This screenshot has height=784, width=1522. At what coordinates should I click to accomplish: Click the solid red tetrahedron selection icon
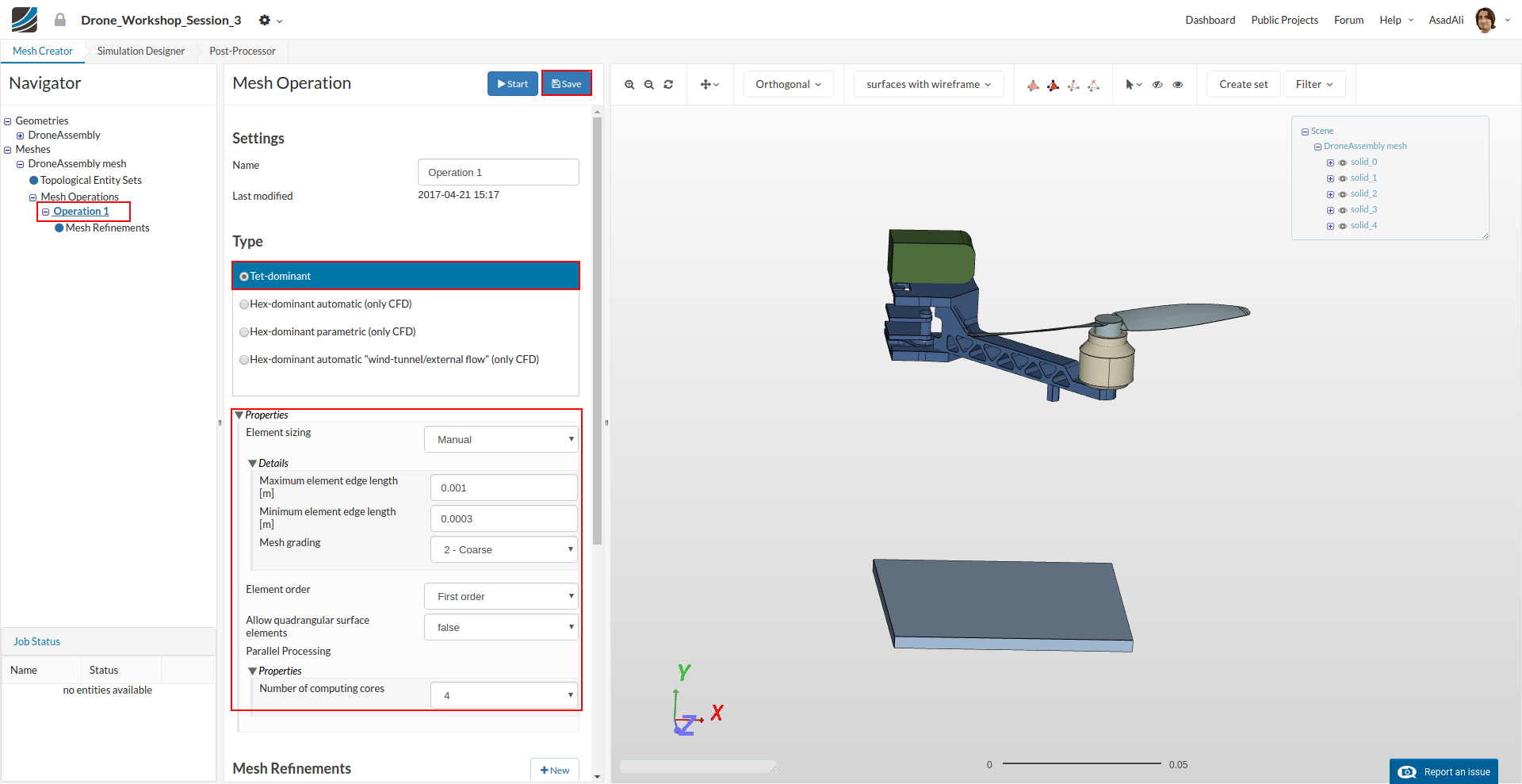[1053, 86]
